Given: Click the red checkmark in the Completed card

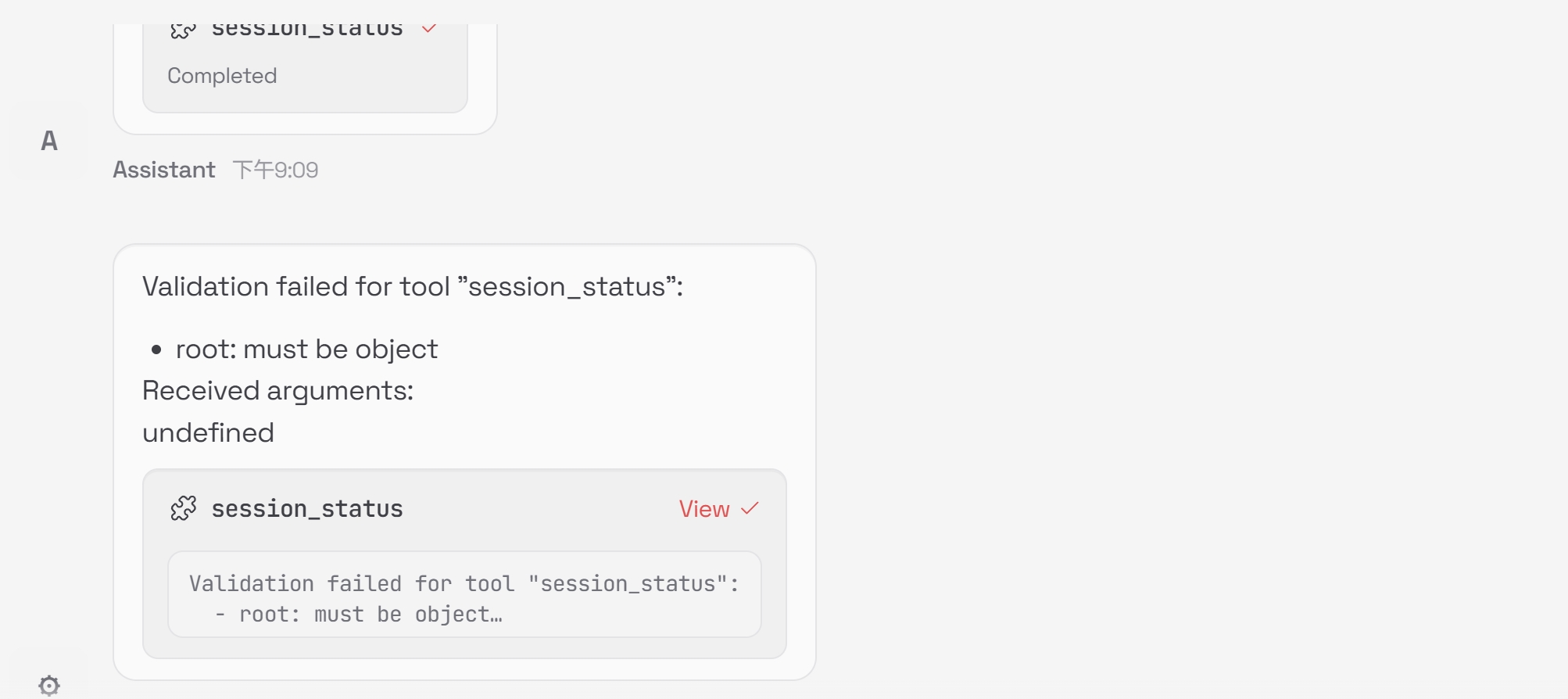Looking at the screenshot, I should 428,29.
